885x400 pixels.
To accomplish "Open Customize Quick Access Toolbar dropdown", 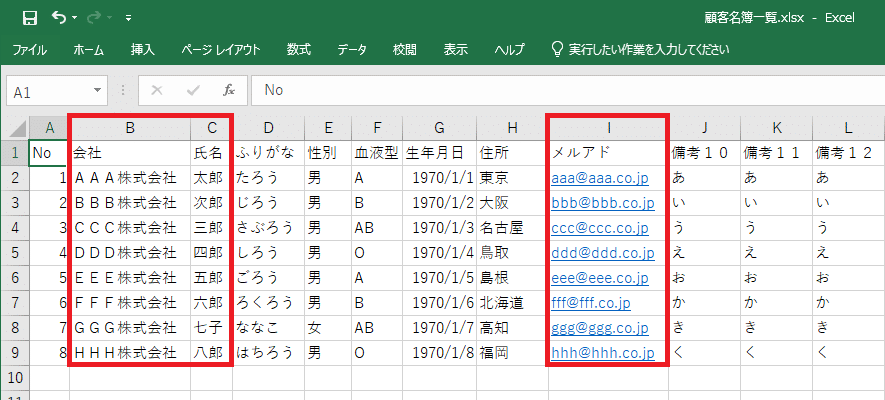I will coord(129,18).
